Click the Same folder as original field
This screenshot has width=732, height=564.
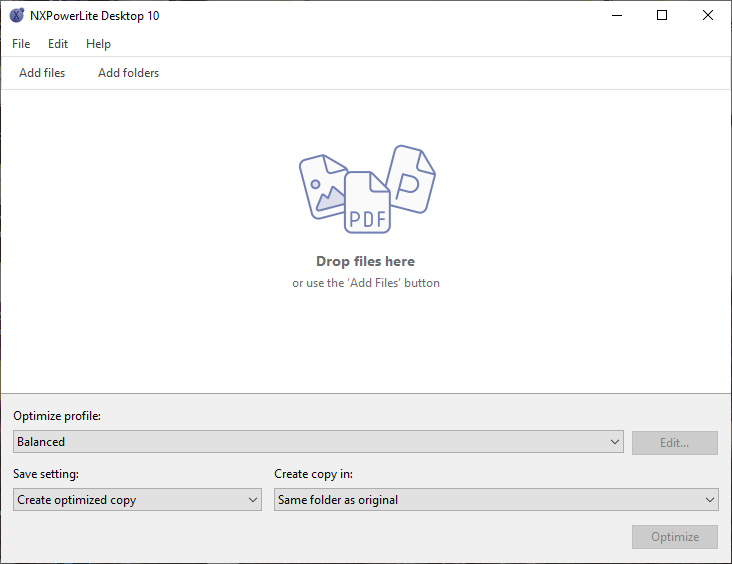(496, 500)
